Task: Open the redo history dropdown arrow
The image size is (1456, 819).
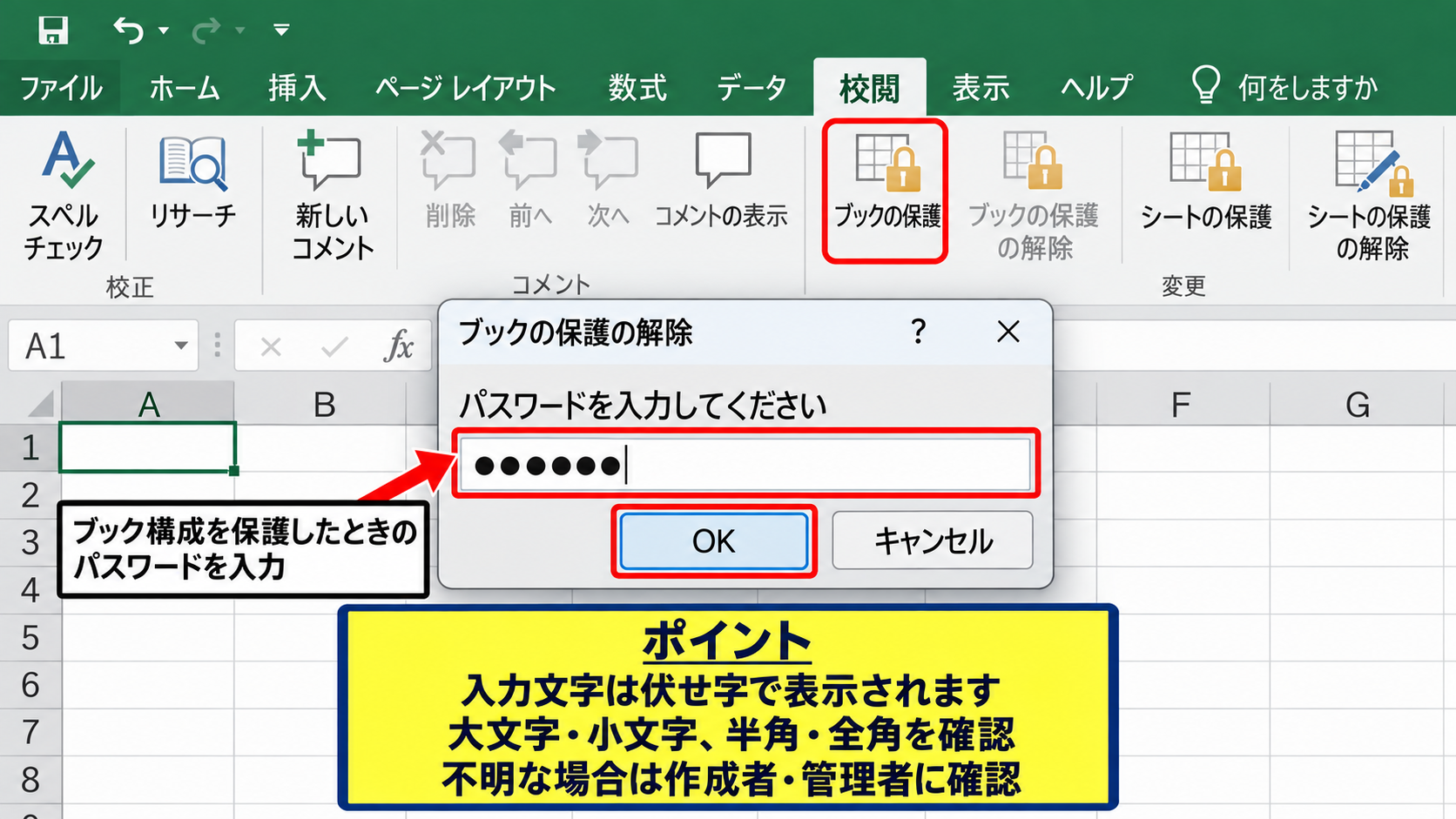Action: (x=240, y=30)
